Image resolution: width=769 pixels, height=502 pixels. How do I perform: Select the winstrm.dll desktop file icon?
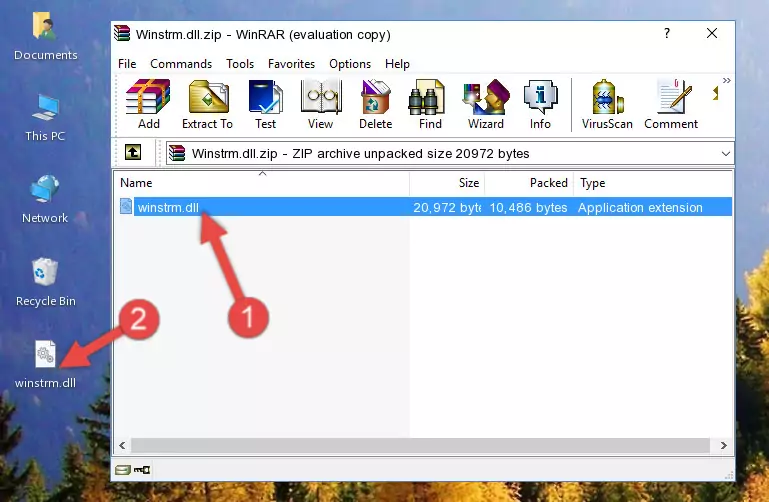pos(45,365)
